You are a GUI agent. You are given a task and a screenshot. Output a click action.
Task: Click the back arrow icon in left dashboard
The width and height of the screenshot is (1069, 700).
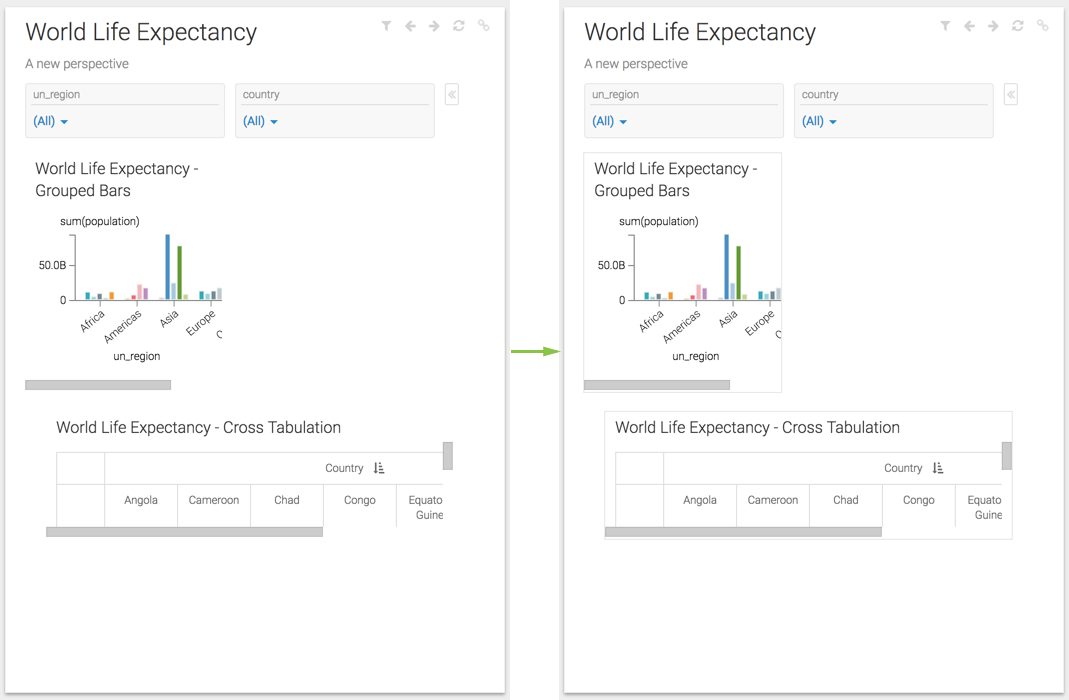(x=410, y=26)
